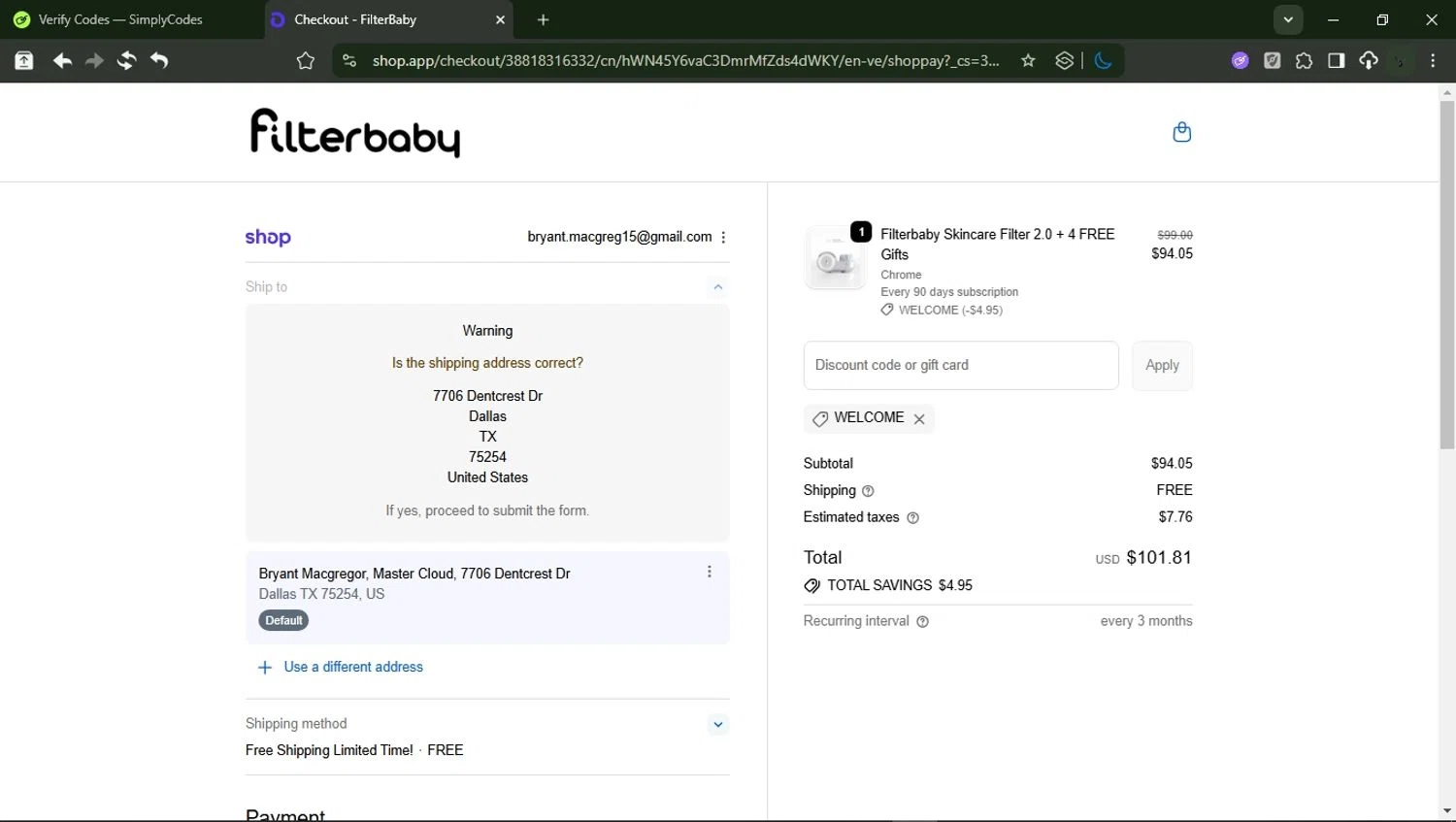Click the TOTAL SAVINGS $4.95 text
The width and height of the screenshot is (1456, 822).
click(x=899, y=586)
